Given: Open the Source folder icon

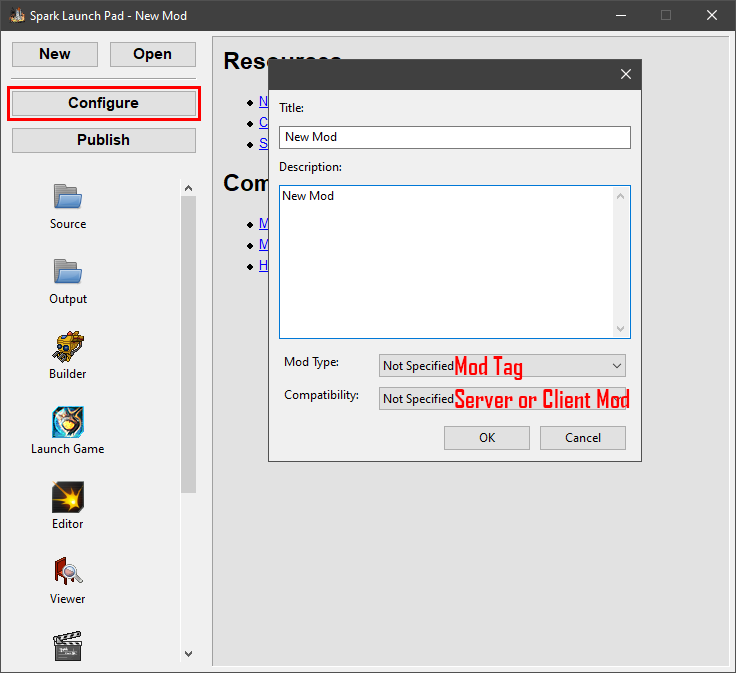Looking at the screenshot, I should click(68, 196).
